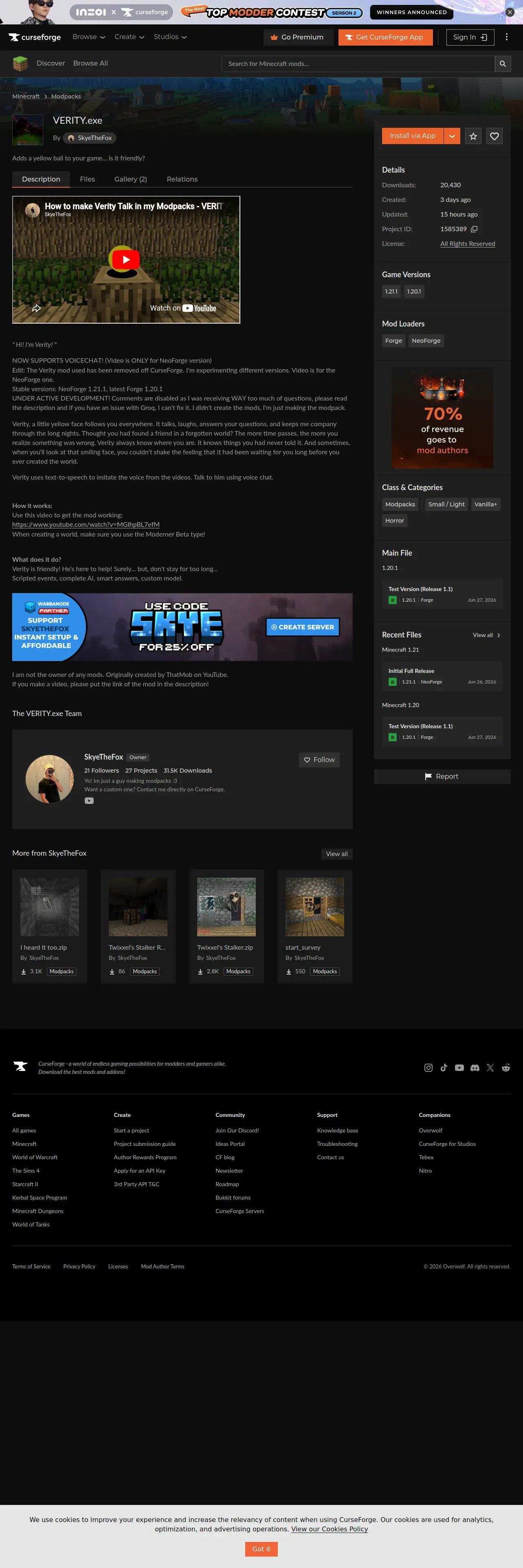Open Knowledge base support link
This screenshot has height=1568, width=523.
point(337,1131)
